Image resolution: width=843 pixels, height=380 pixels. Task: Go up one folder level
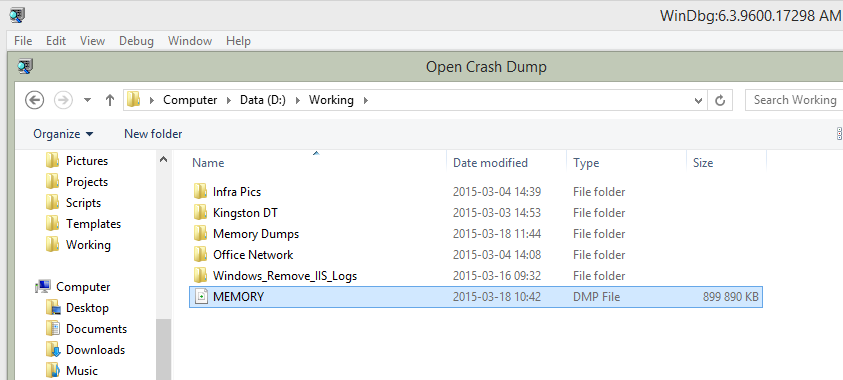tap(110, 100)
